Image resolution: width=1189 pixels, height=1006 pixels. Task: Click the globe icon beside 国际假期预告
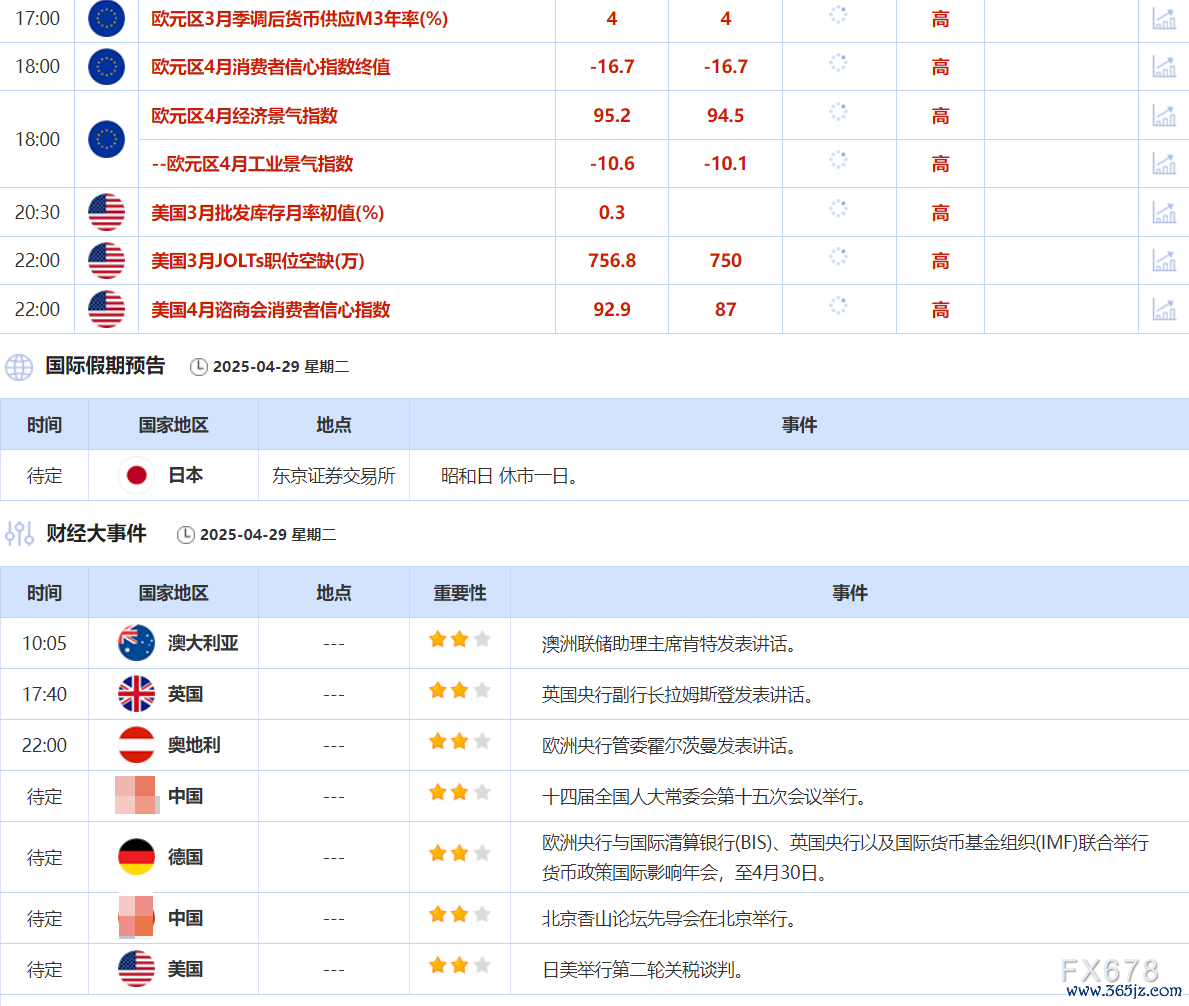[19, 367]
